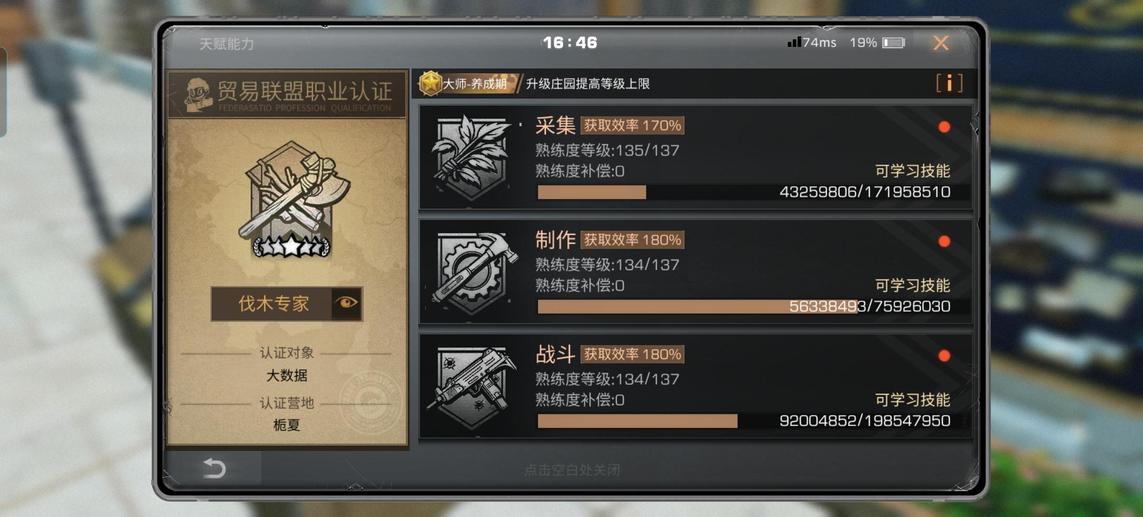Image resolution: width=1143 pixels, height=517 pixels.
Task: Expand the 采集 gathering skill row
Action: point(695,158)
